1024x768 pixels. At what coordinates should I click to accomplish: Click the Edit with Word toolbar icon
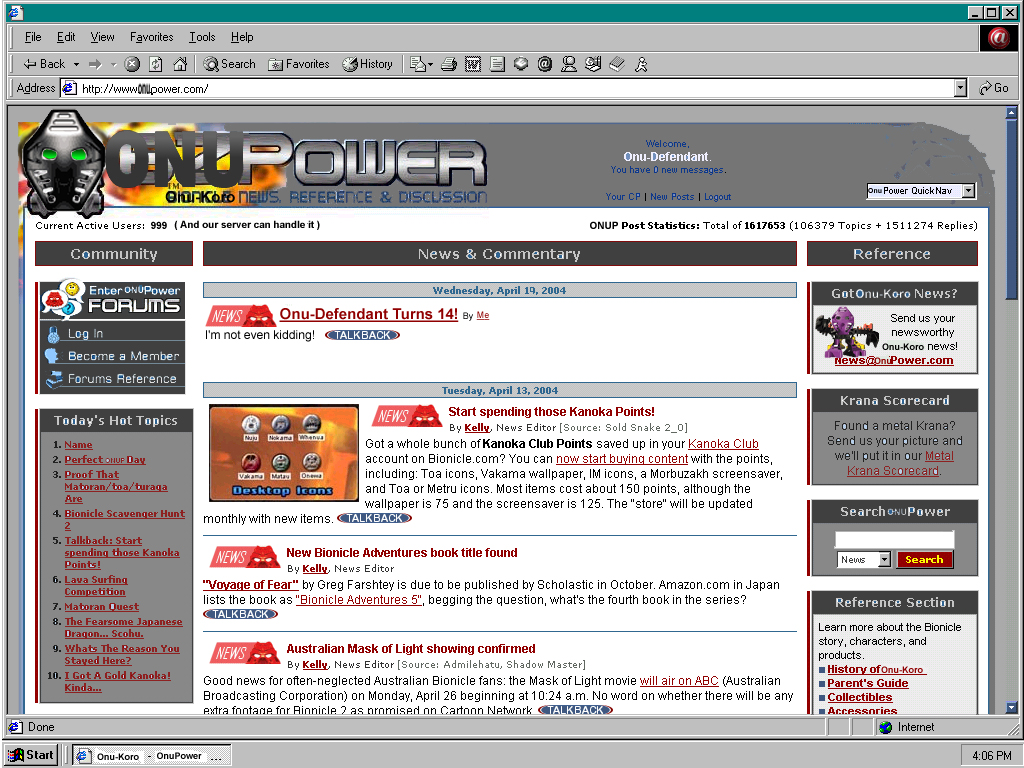(x=473, y=64)
